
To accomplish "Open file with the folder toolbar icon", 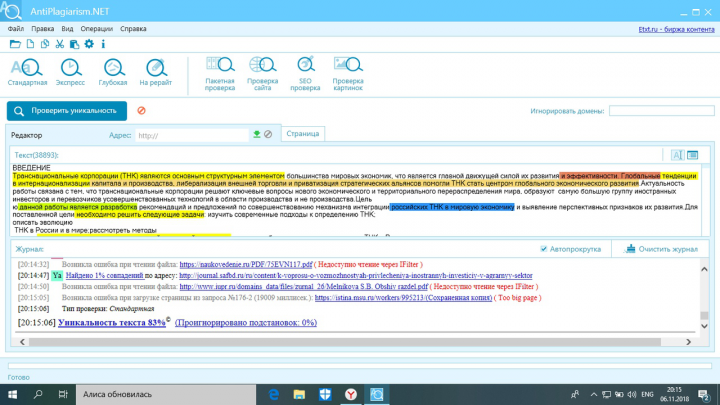I will pos(15,44).
